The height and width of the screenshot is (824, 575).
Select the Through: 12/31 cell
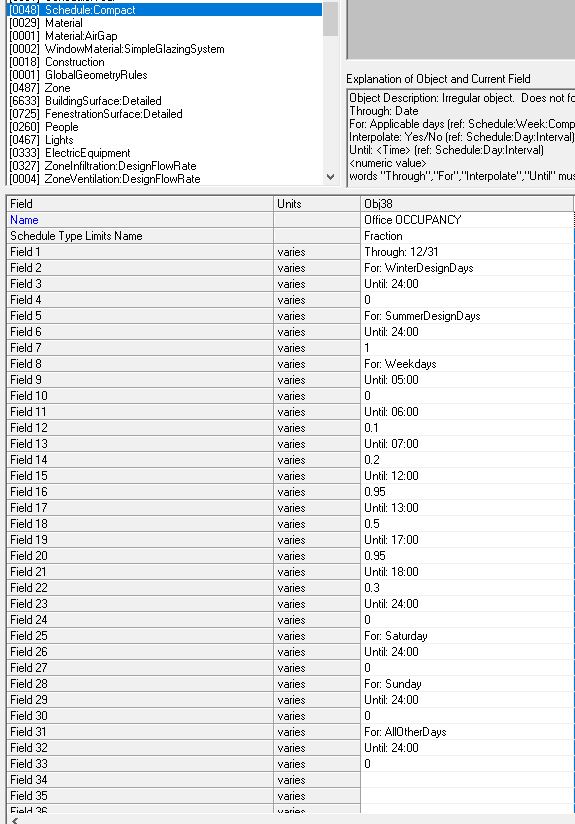click(x=467, y=252)
